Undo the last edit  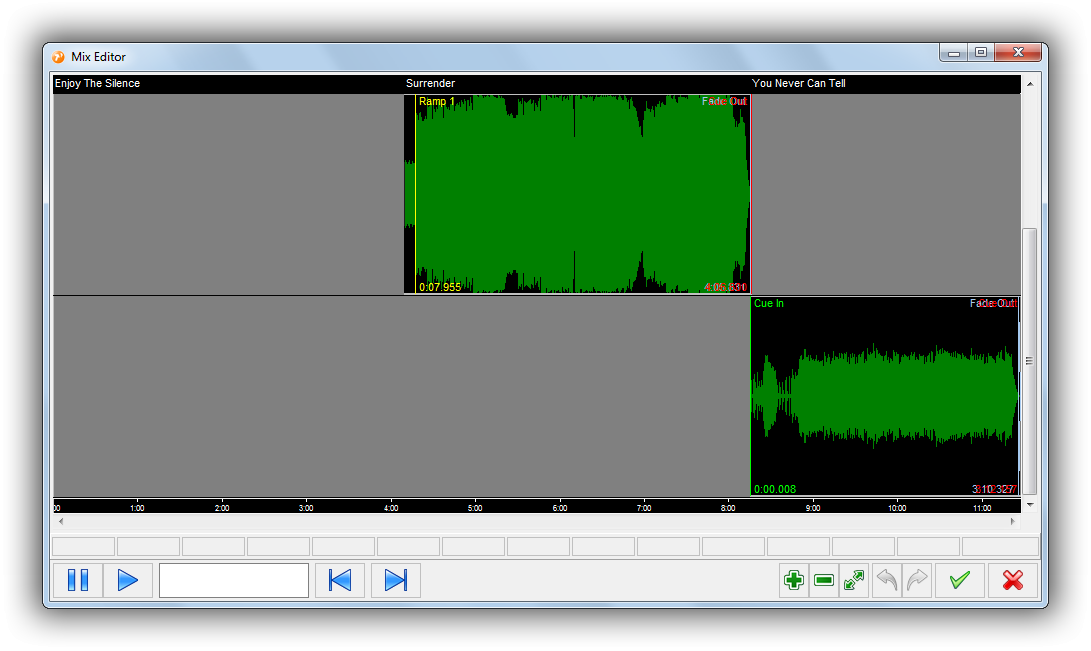[x=886, y=580]
